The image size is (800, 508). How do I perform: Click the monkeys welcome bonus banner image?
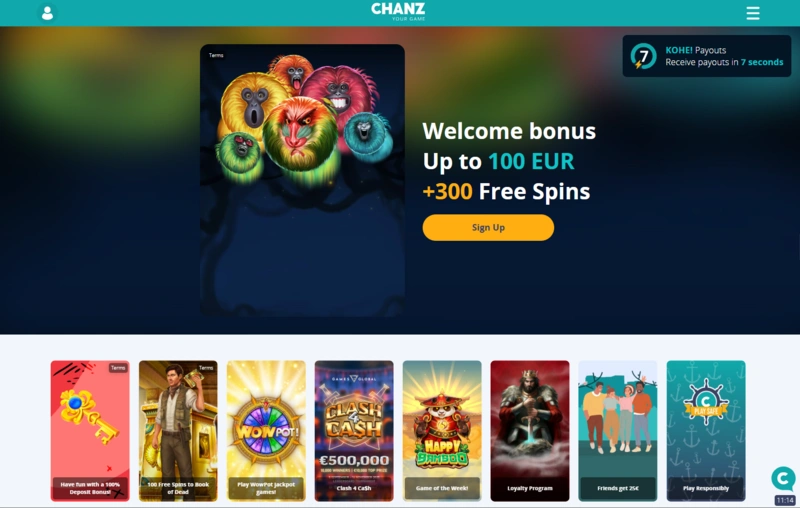[303, 180]
